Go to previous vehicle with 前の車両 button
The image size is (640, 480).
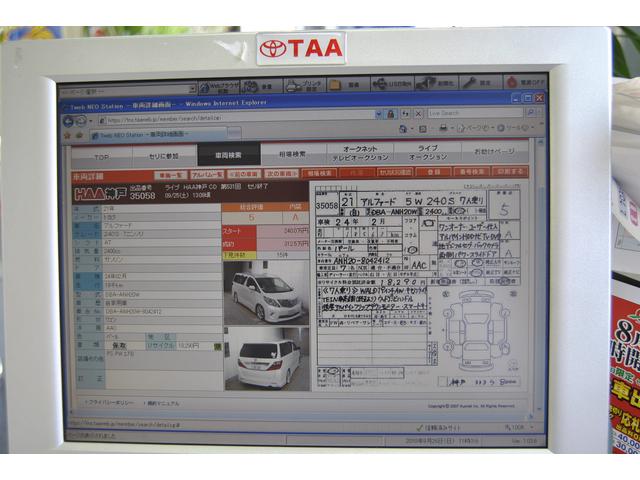244,174
